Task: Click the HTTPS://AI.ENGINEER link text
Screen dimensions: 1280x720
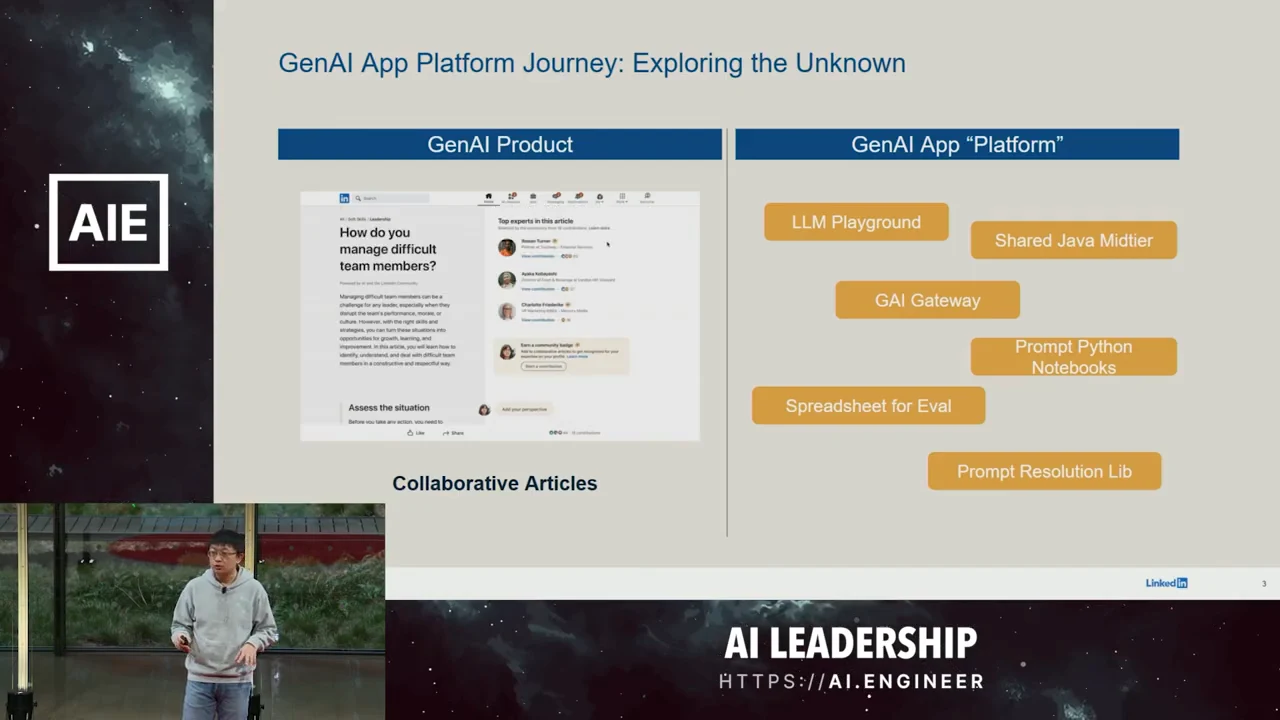Action: pyautogui.click(x=852, y=682)
